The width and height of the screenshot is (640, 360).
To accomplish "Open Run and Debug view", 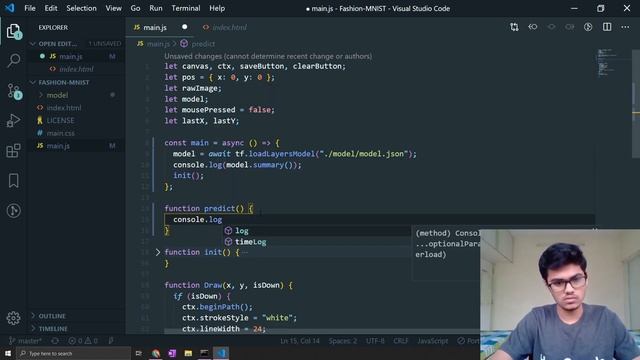I will (13, 120).
